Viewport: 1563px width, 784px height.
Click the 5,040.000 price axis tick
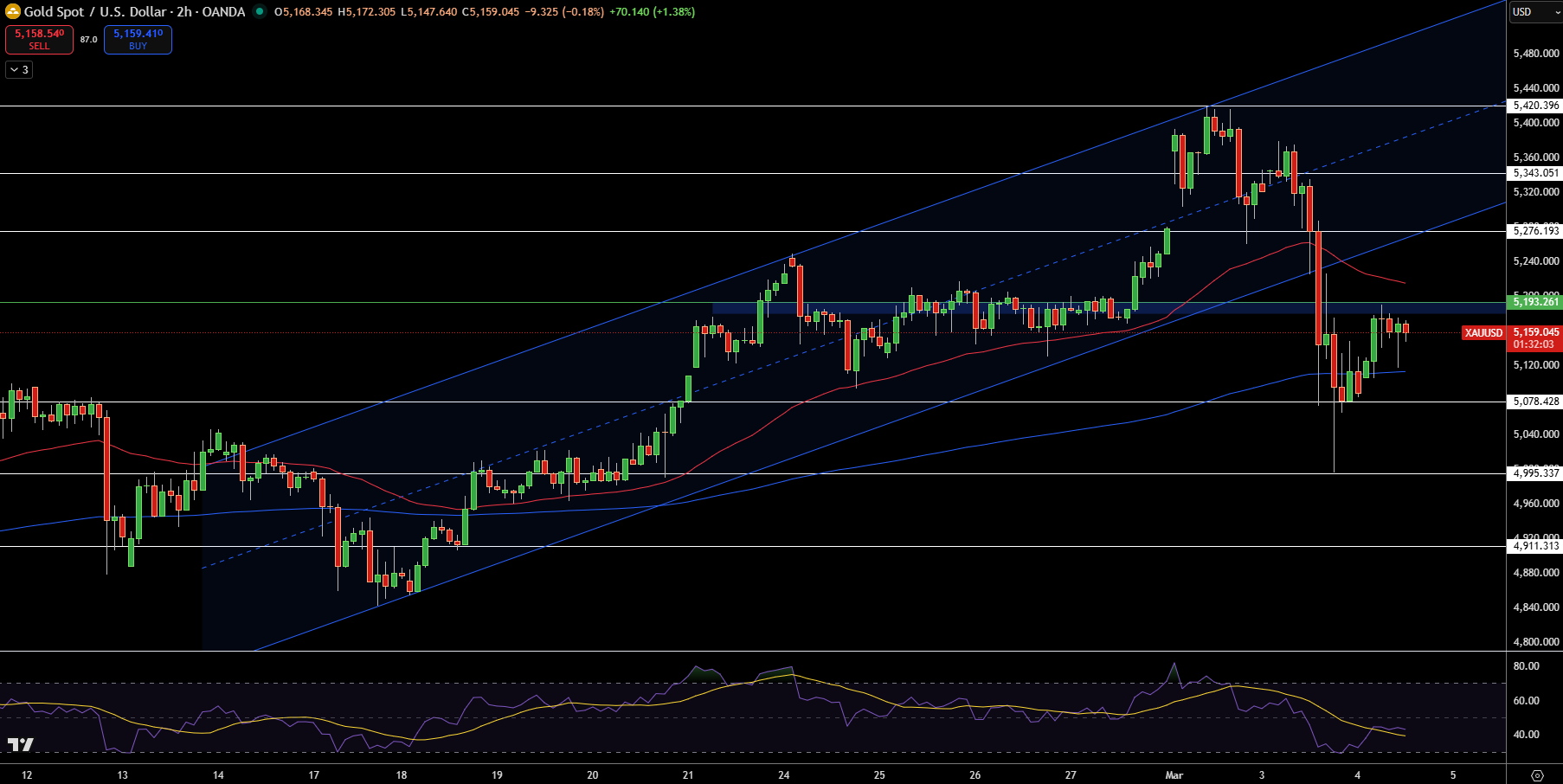click(x=1536, y=434)
